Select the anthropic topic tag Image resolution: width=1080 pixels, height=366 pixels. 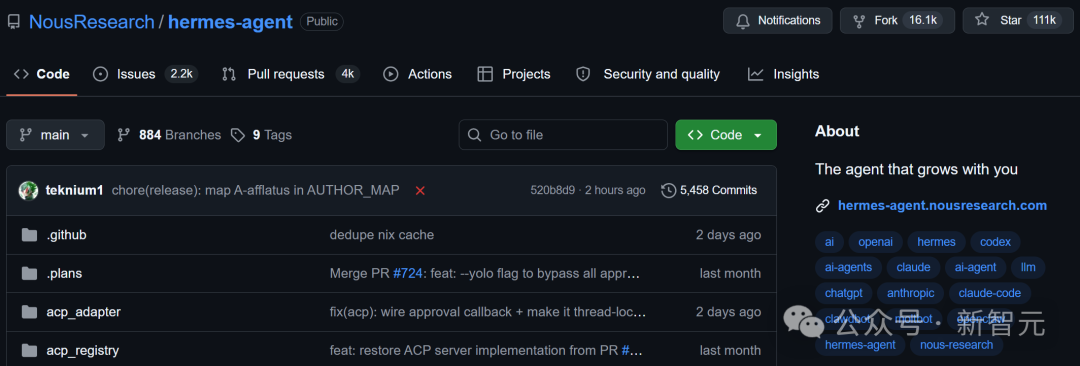coord(911,293)
